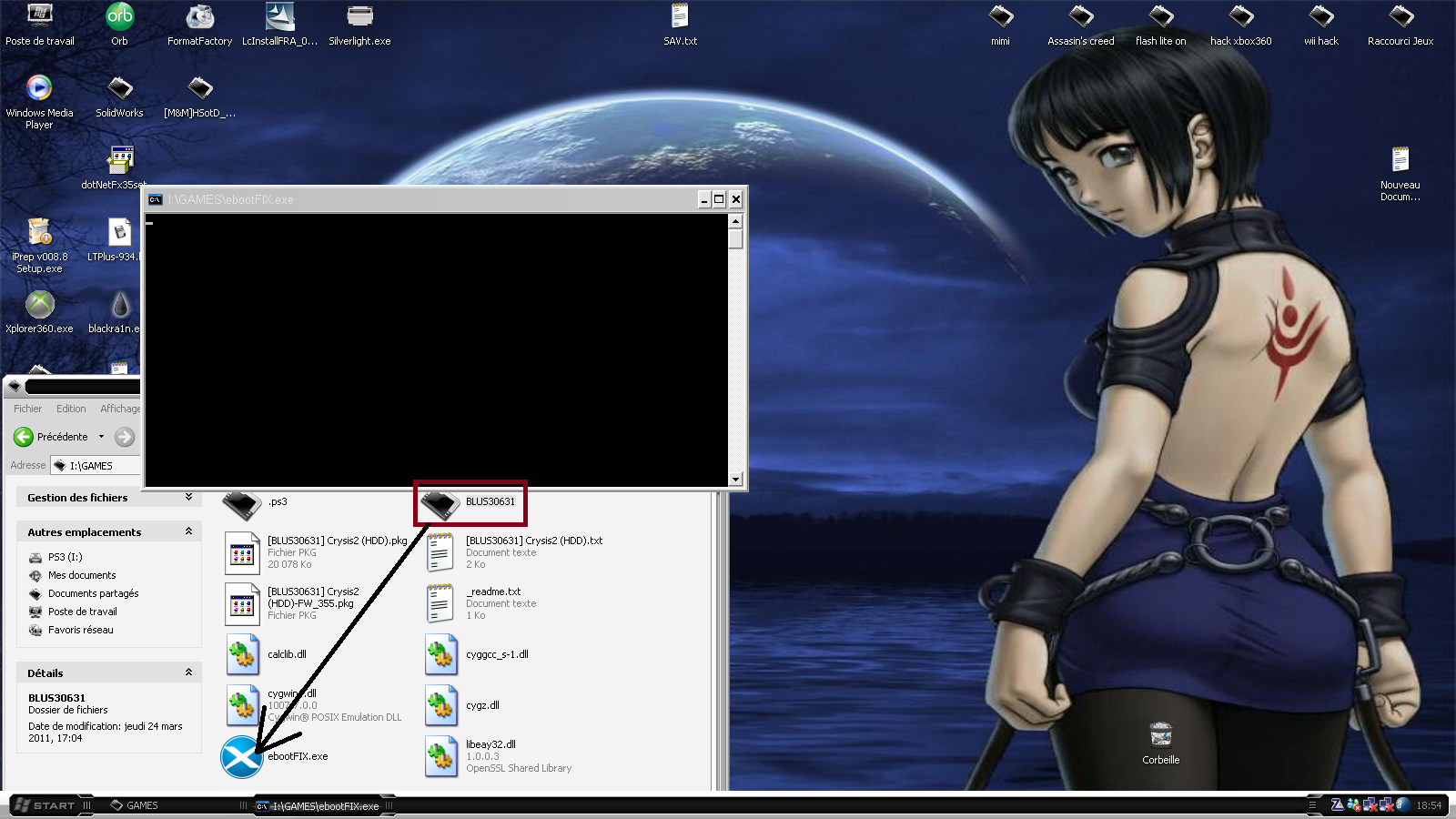Launch the Orb desktop shortcut
Screen dimensions: 1456x819
pyautogui.click(x=119, y=25)
